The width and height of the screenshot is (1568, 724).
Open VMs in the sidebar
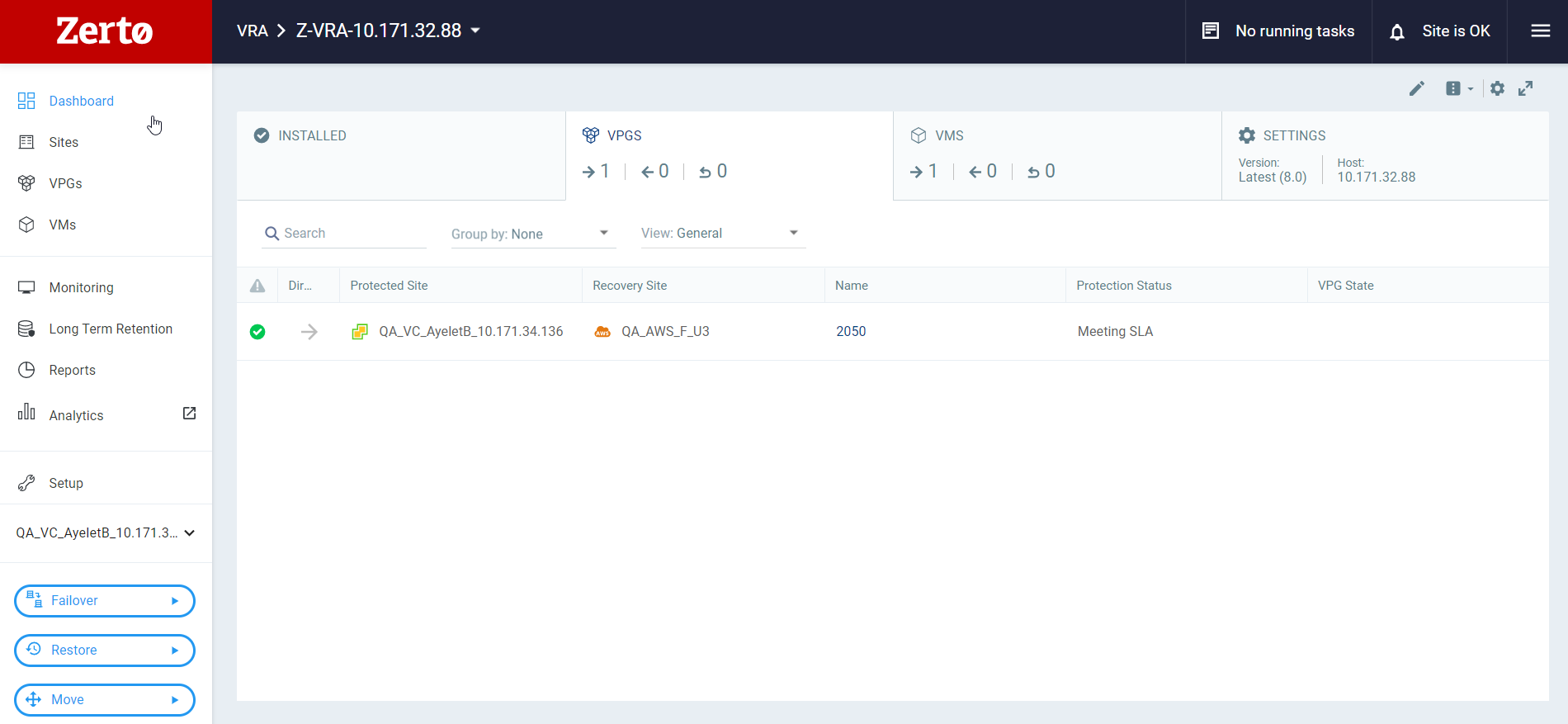(62, 225)
